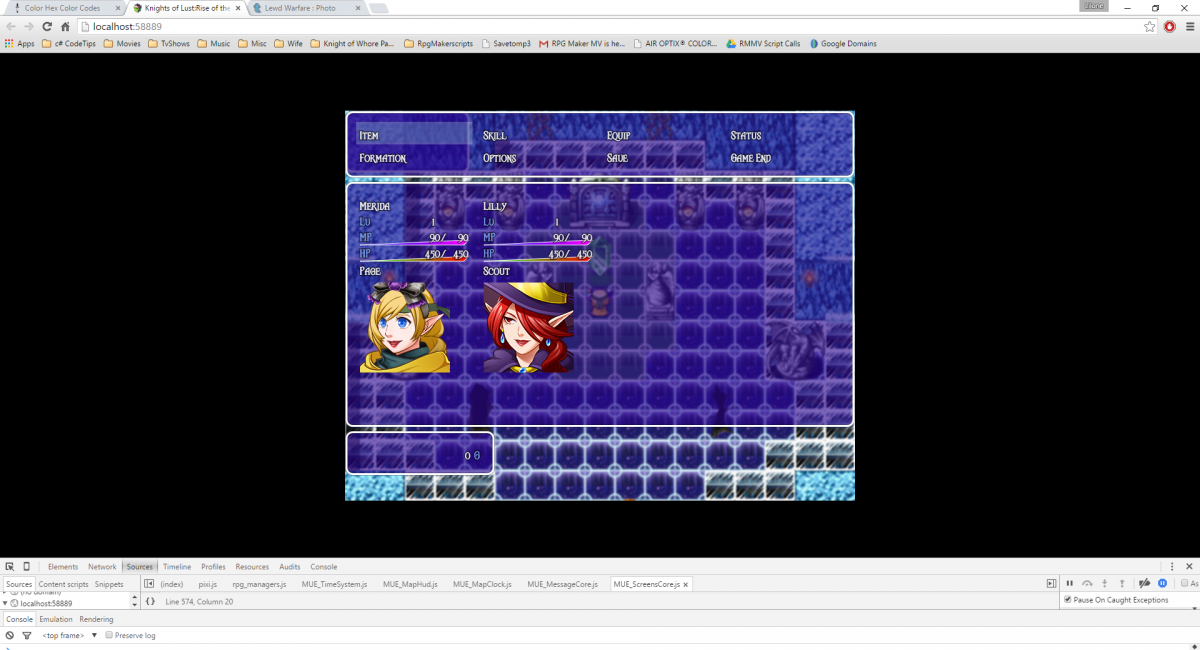Screen dimensions: 1200x650
Task: Open the MUE_MapHud.js file tab
Action: [410, 584]
